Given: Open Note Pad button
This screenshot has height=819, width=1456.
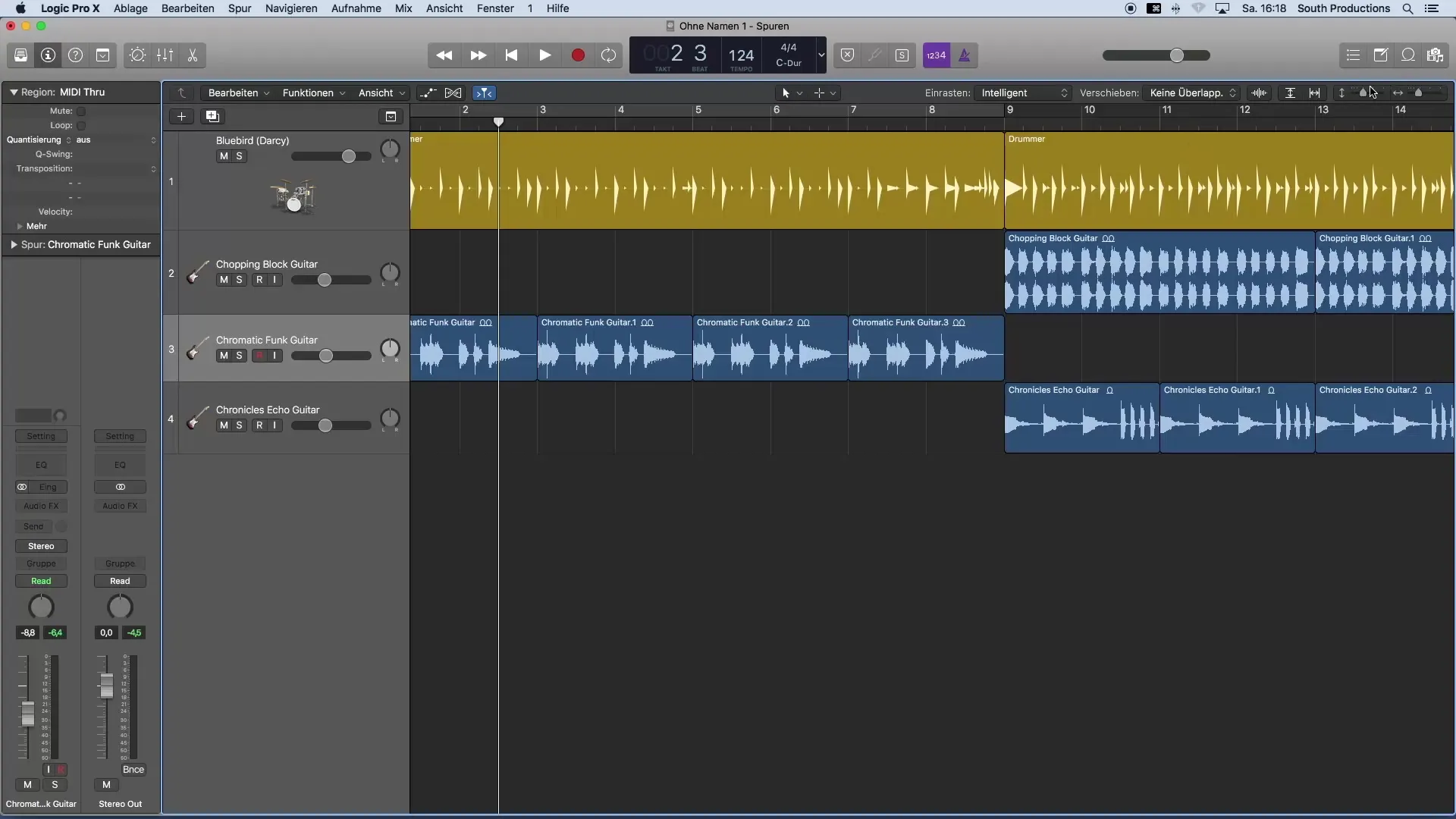Looking at the screenshot, I should point(1381,55).
